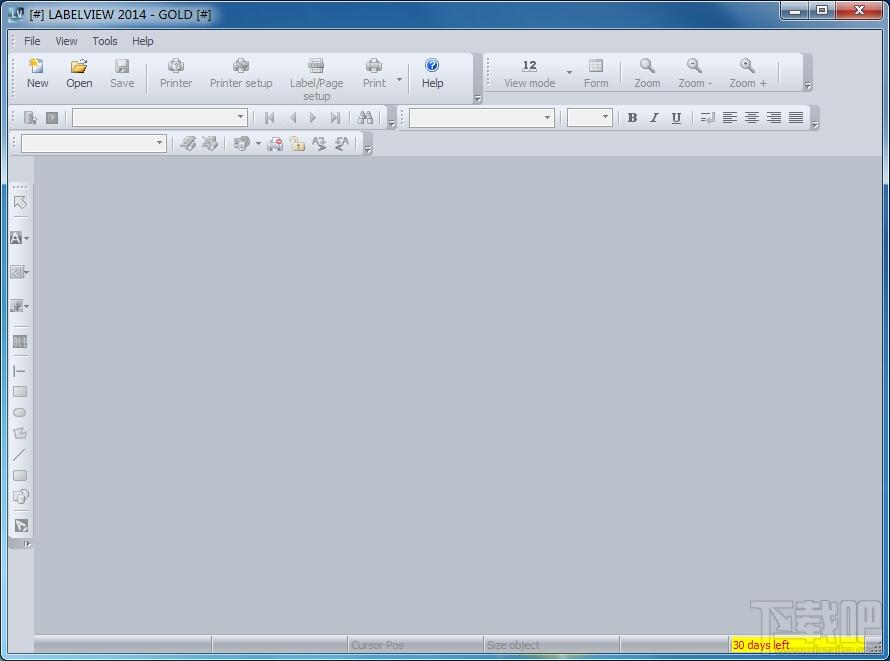Minimize the LABELVIEW window

(x=795, y=11)
